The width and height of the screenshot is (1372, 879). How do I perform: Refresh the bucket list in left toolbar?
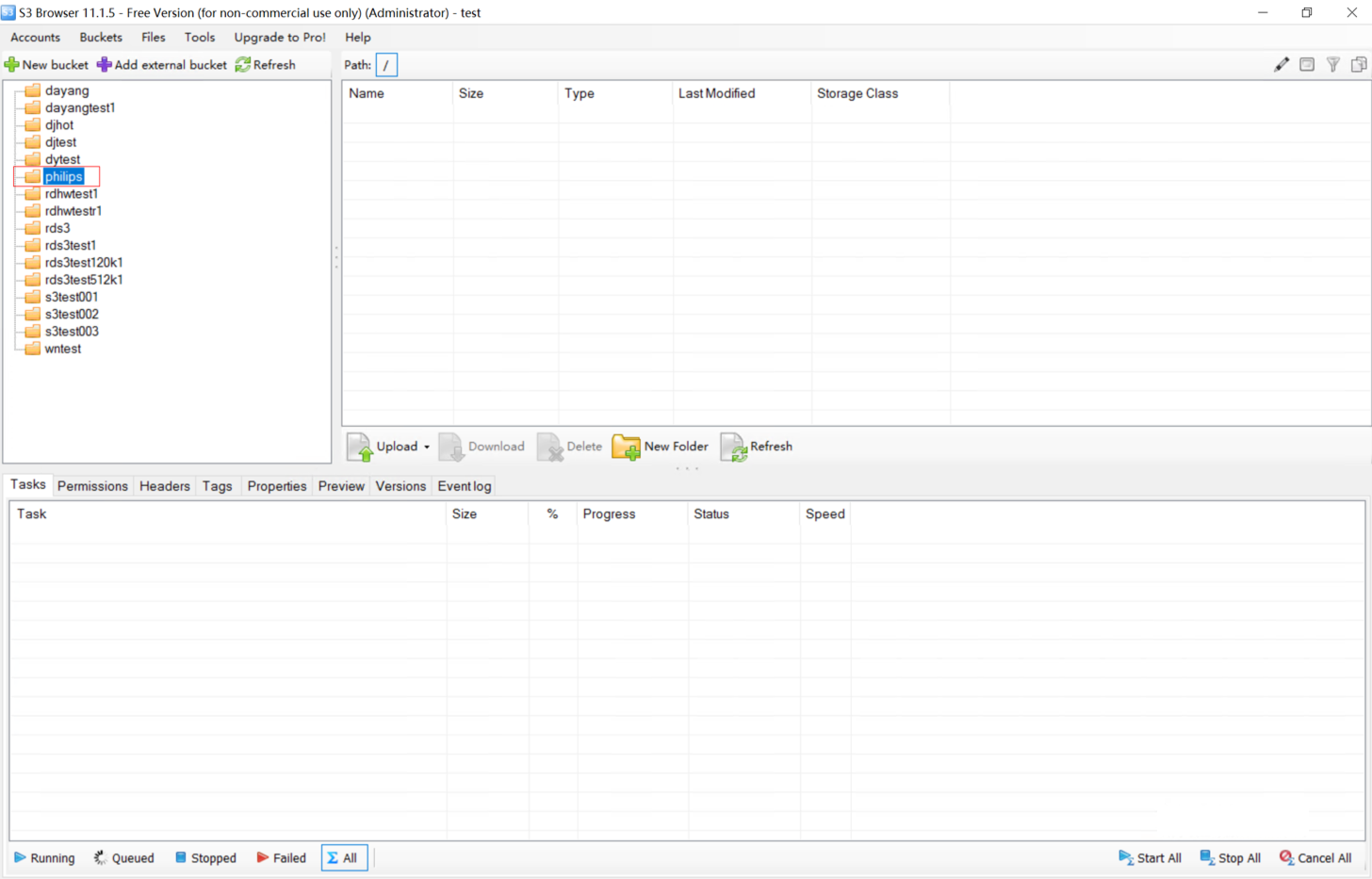(265, 65)
